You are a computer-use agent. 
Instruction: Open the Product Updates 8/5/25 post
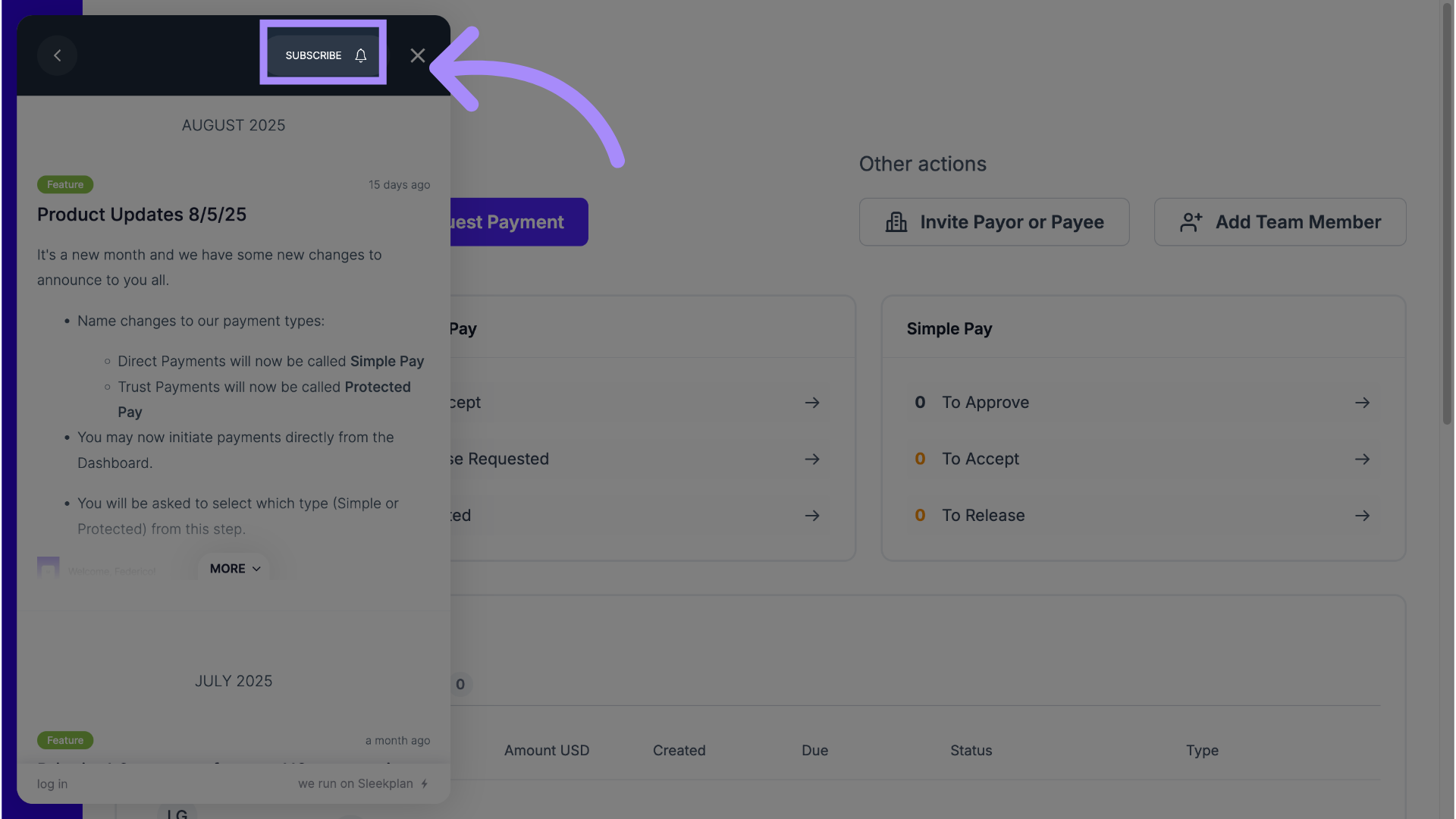point(142,215)
